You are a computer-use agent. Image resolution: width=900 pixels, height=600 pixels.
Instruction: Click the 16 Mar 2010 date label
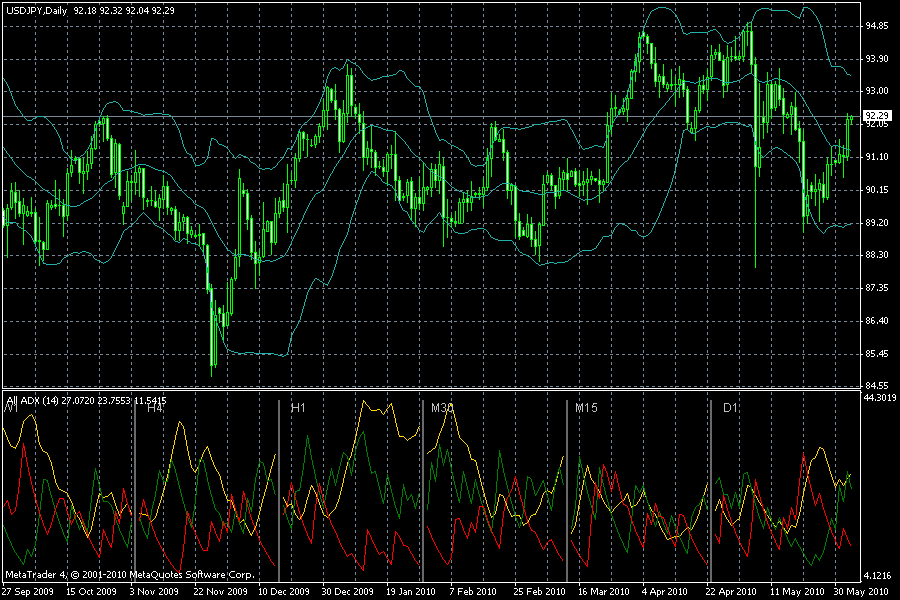click(x=603, y=591)
